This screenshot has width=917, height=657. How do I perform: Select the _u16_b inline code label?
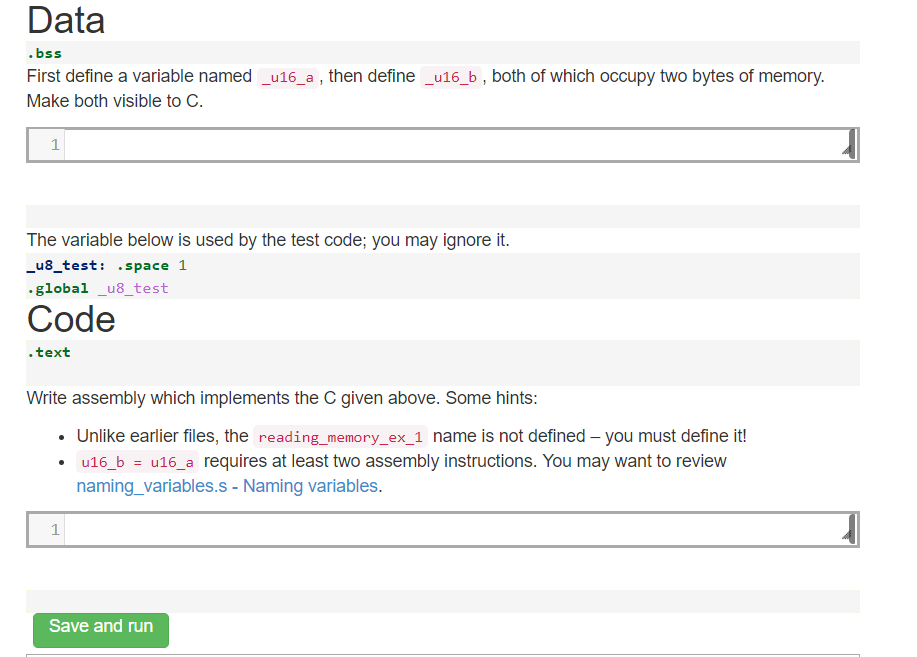(x=450, y=76)
